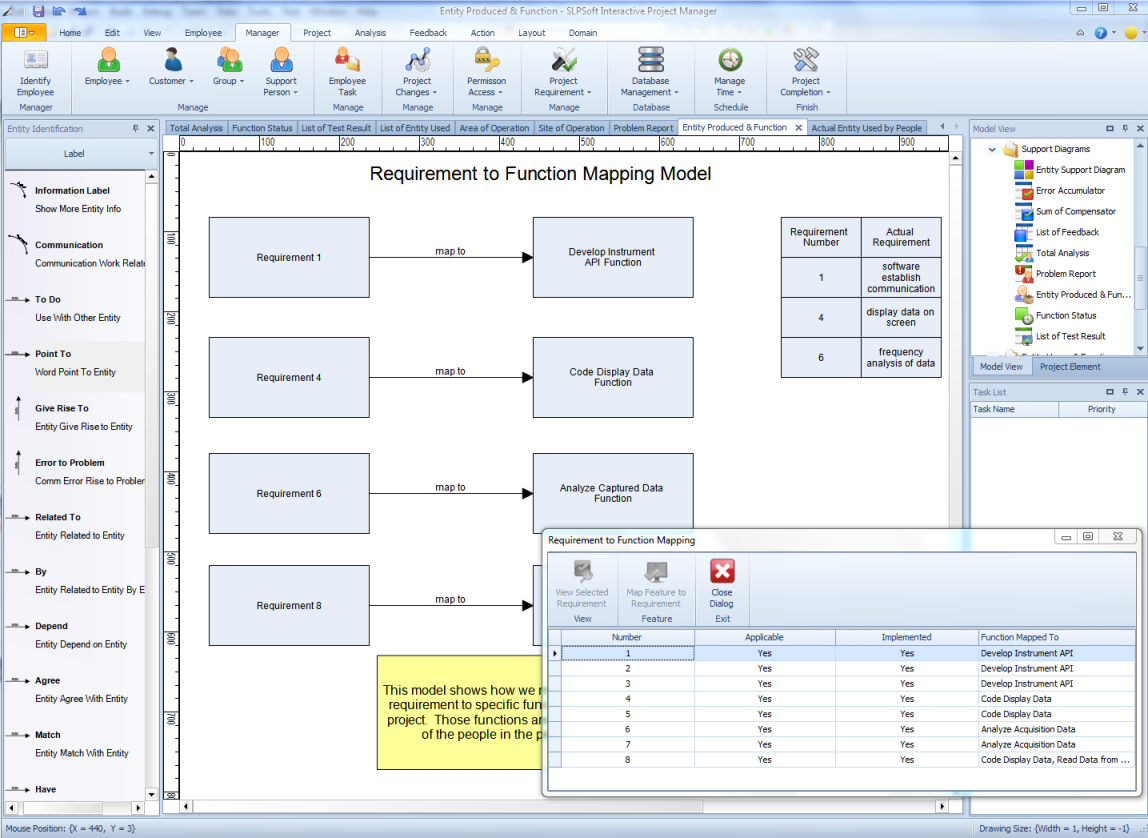Click the Code Display Data Function box
The image size is (1148, 838).
(613, 378)
